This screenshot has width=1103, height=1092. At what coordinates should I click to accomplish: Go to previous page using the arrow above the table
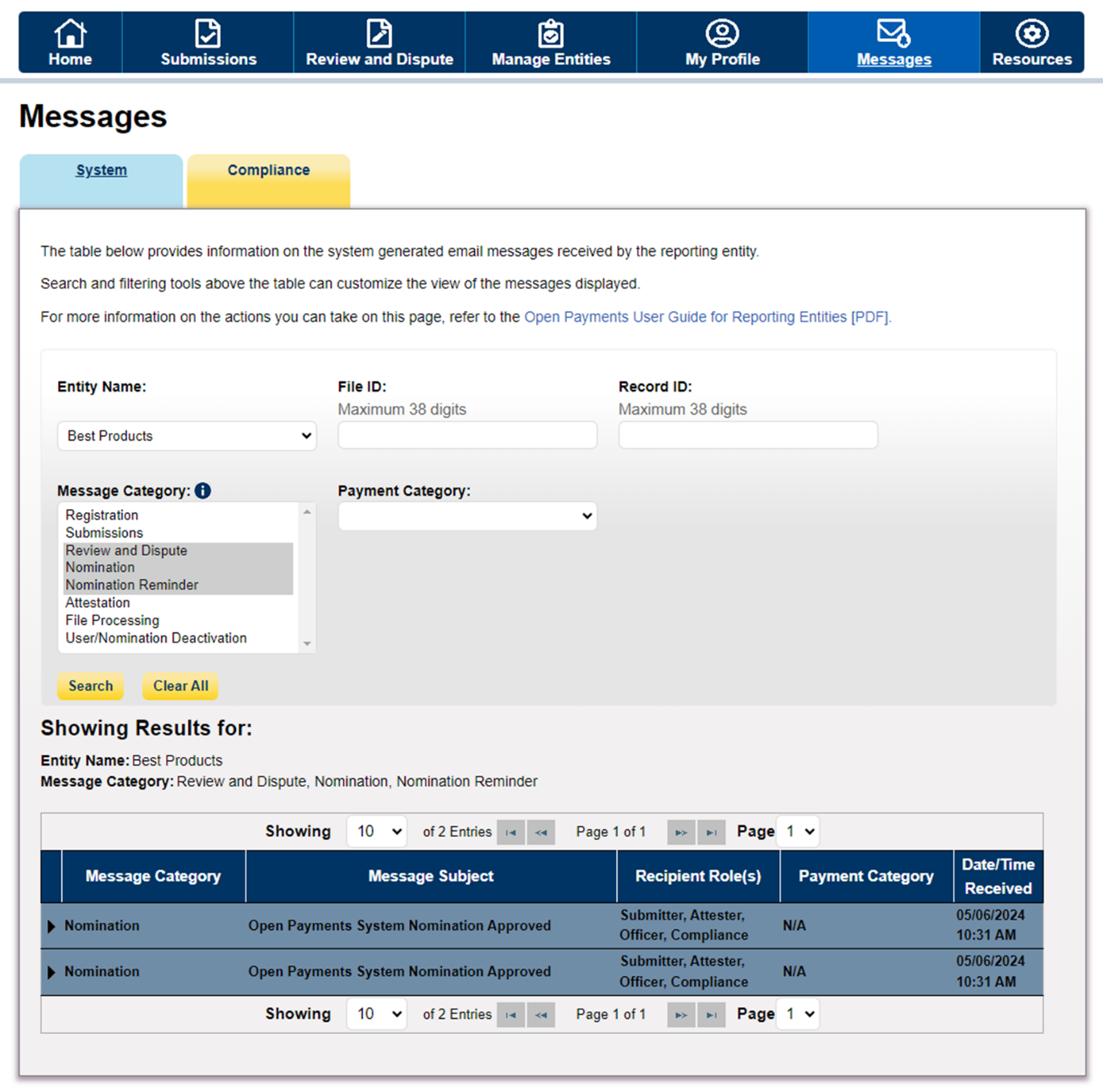(x=541, y=832)
